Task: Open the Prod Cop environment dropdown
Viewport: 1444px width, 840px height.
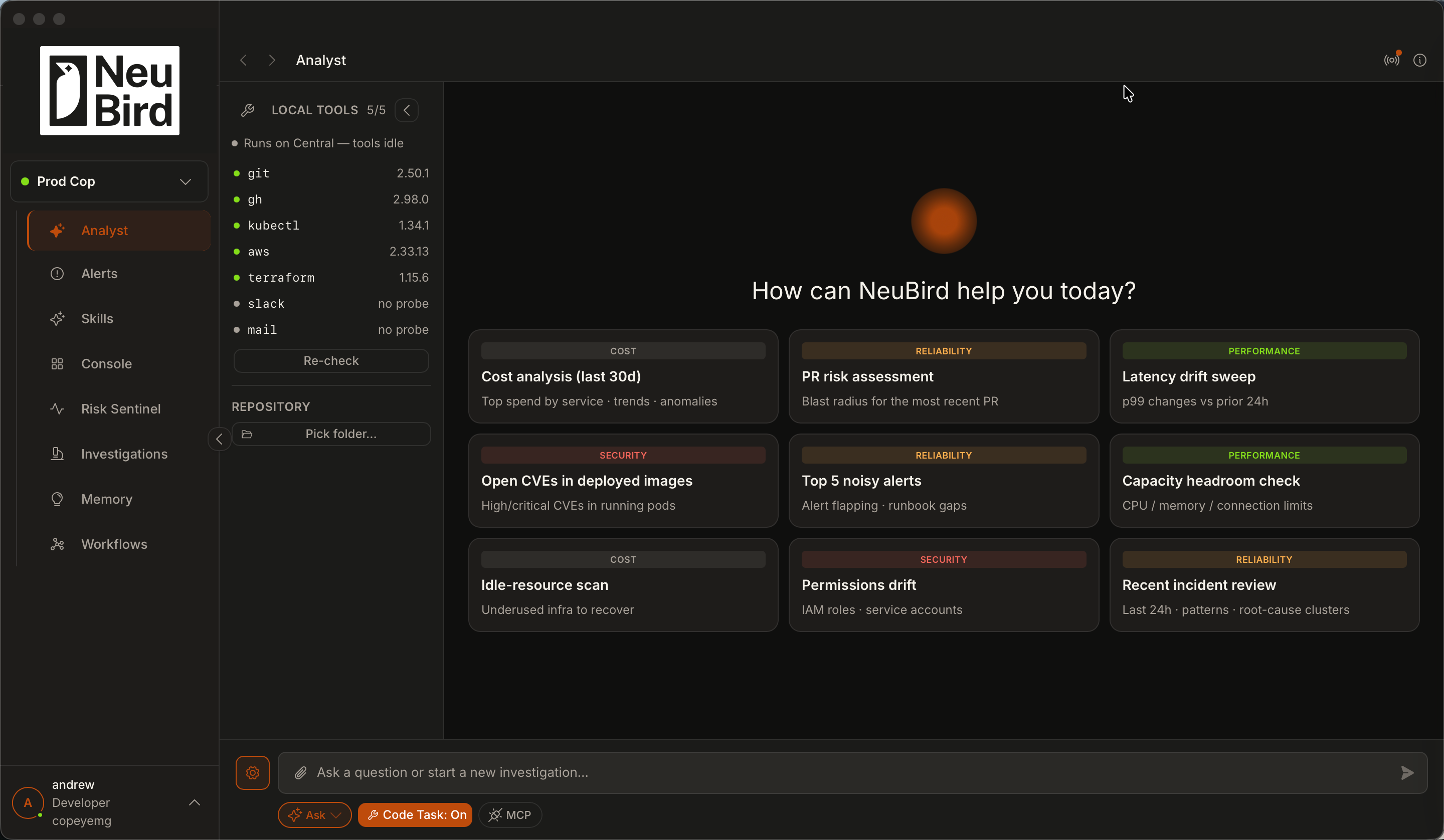Action: click(x=109, y=181)
